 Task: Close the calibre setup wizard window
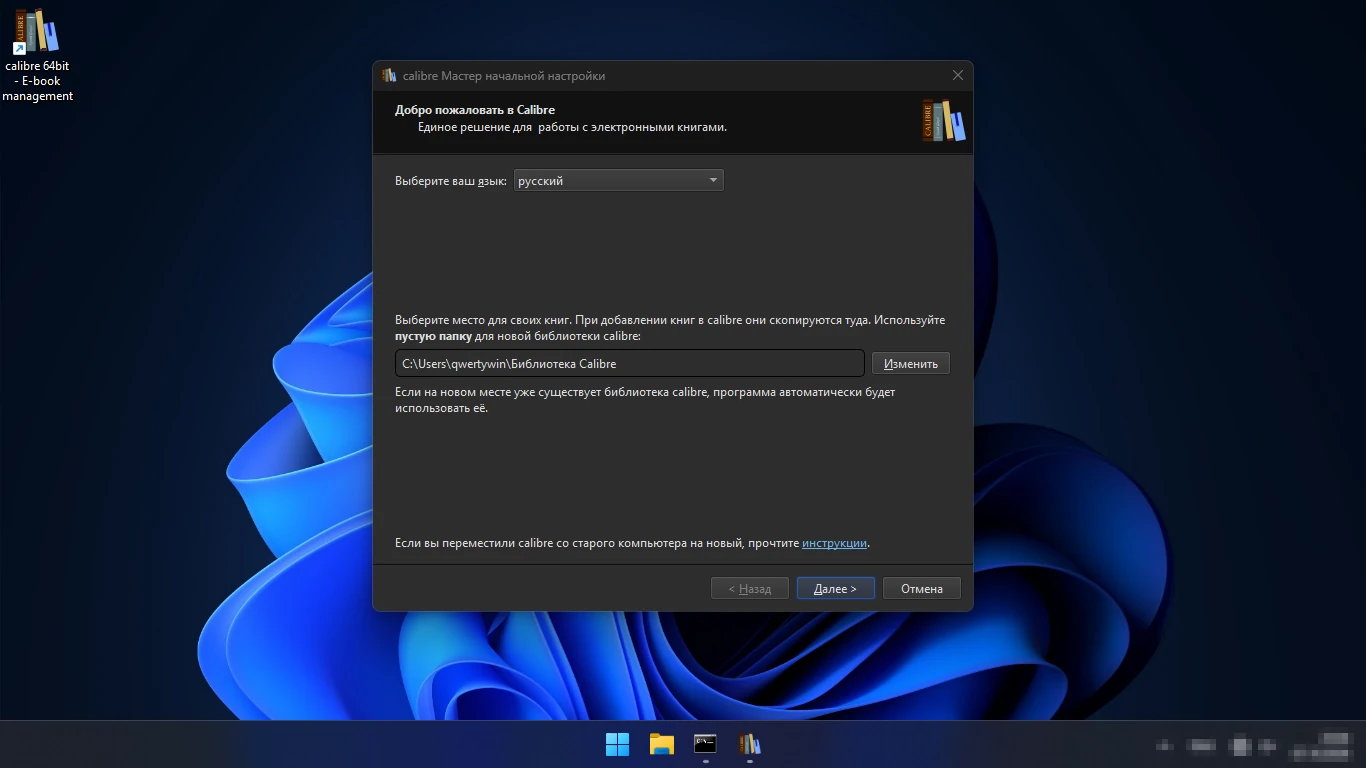[x=957, y=75]
